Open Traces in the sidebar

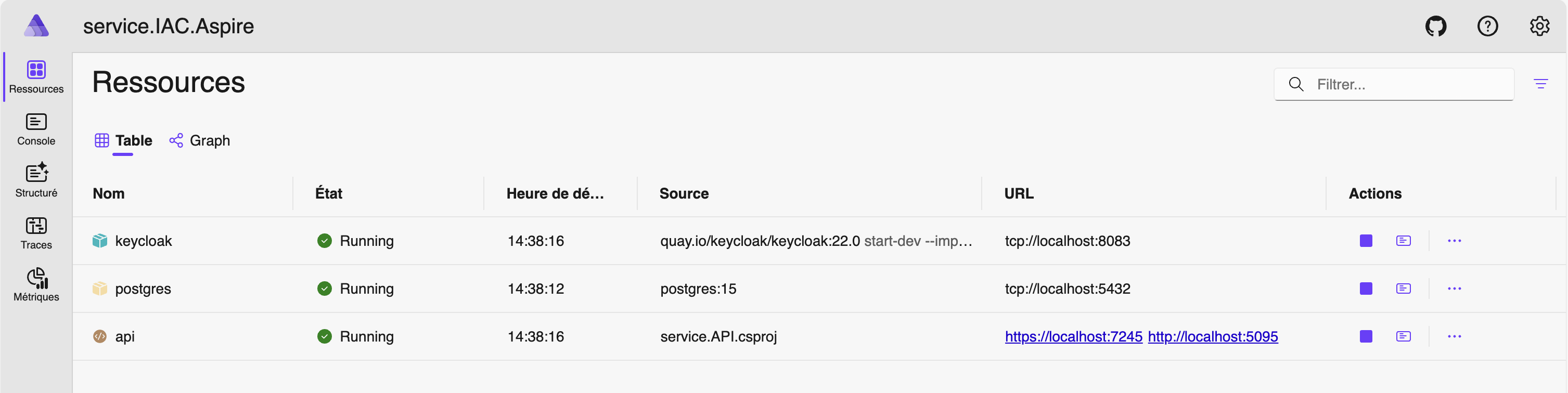click(36, 233)
